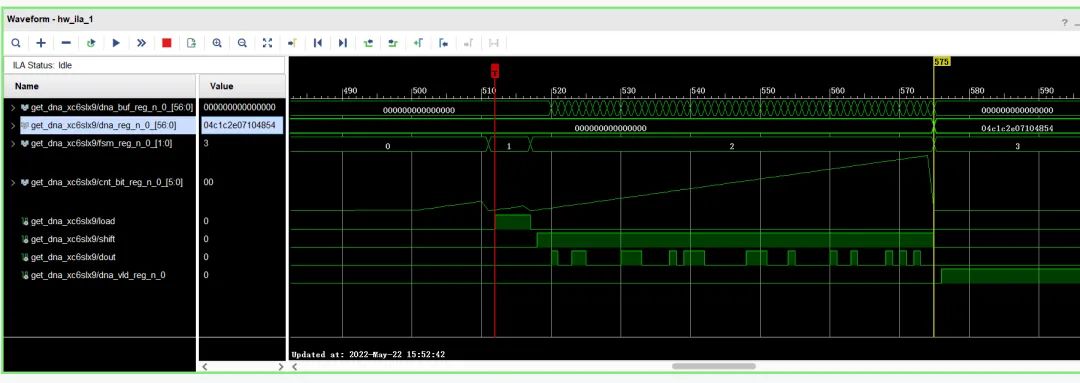Click the yellow 575 cursor marker
This screenshot has height=383, width=1080.
942,62
